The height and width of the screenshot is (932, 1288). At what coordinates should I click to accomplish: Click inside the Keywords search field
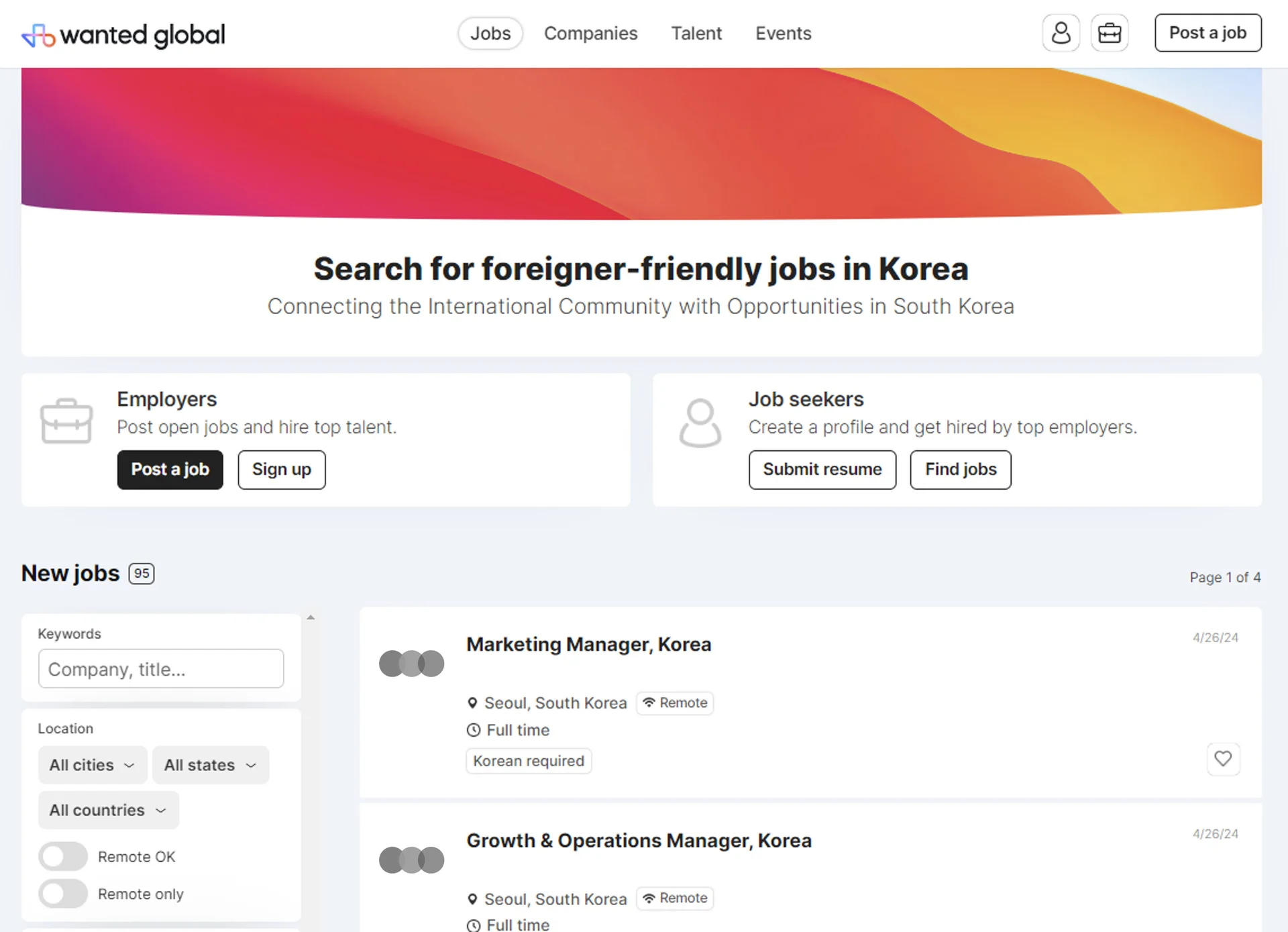click(160, 668)
